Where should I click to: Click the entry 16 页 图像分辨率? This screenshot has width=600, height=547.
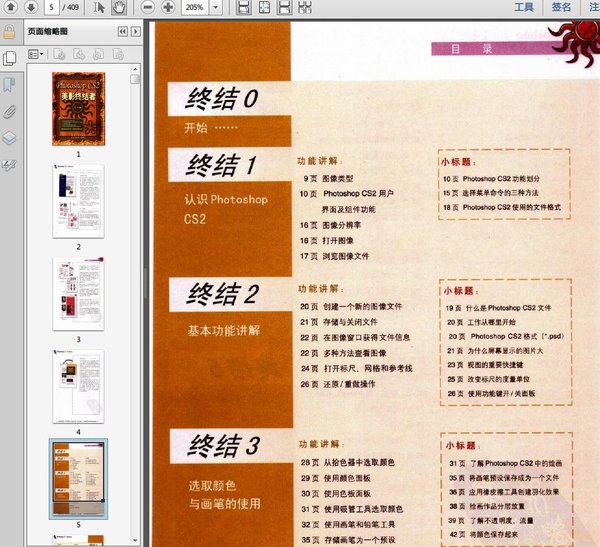[x=331, y=225]
